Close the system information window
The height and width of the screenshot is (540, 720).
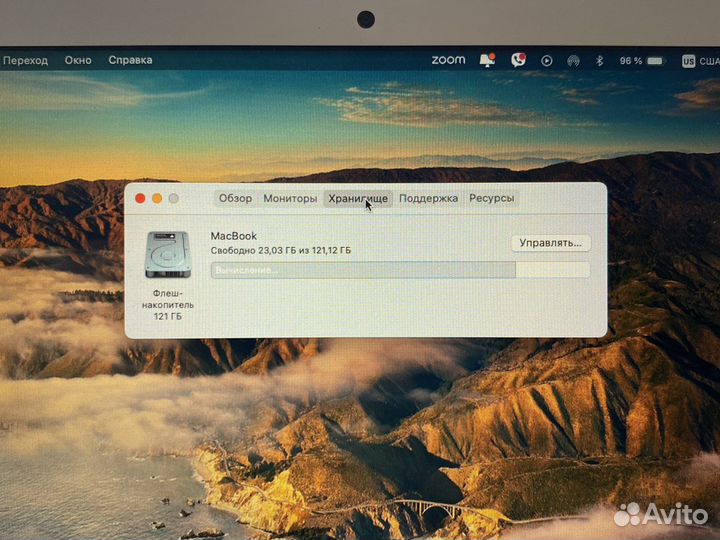[x=140, y=198]
